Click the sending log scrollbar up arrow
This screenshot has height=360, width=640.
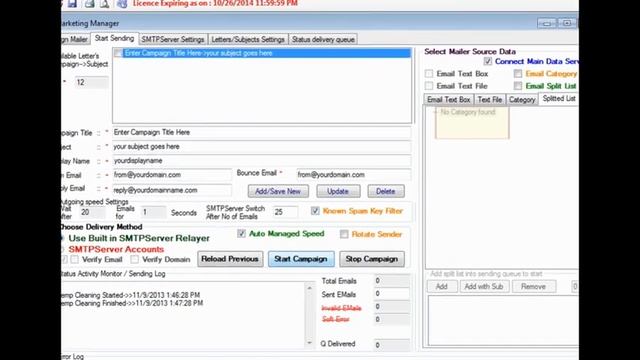309,289
